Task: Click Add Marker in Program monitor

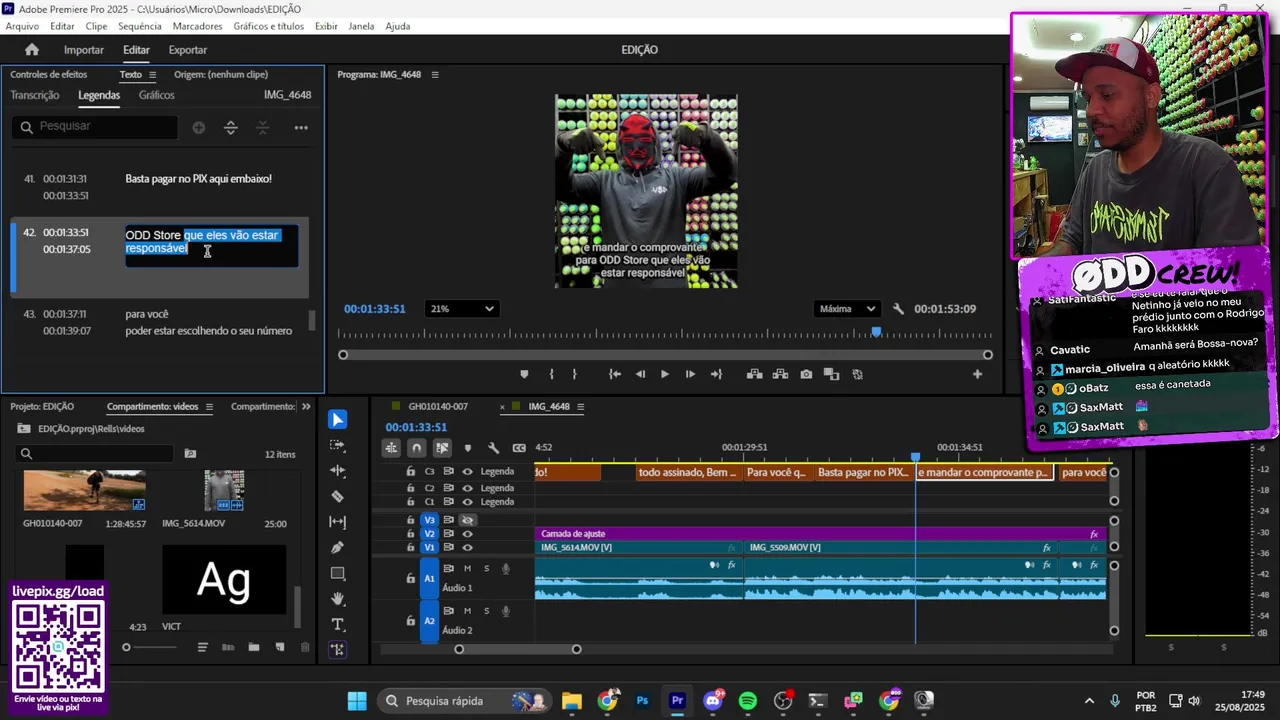Action: (524, 374)
